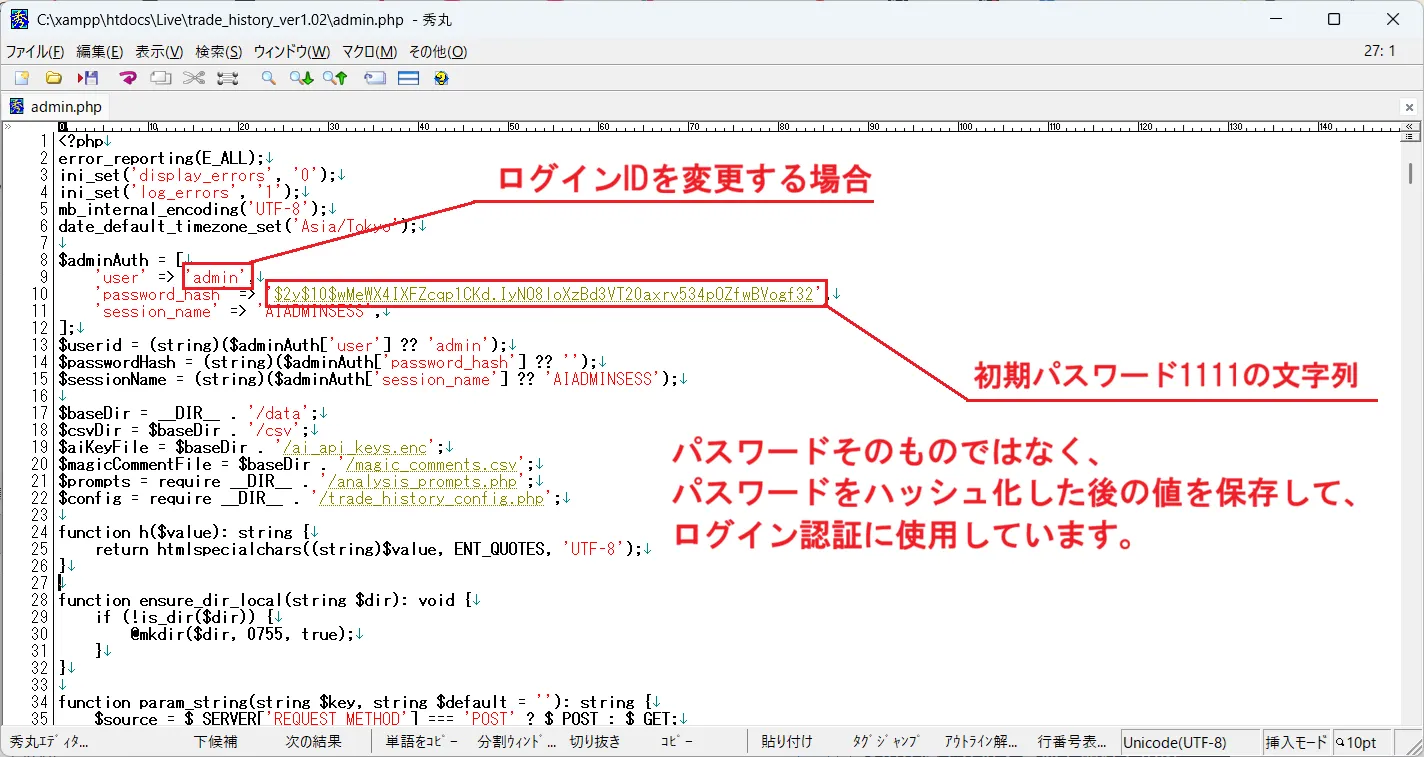Open the ファイル(F) menu
Viewport: 1424px width, 757px height.
tap(35, 52)
